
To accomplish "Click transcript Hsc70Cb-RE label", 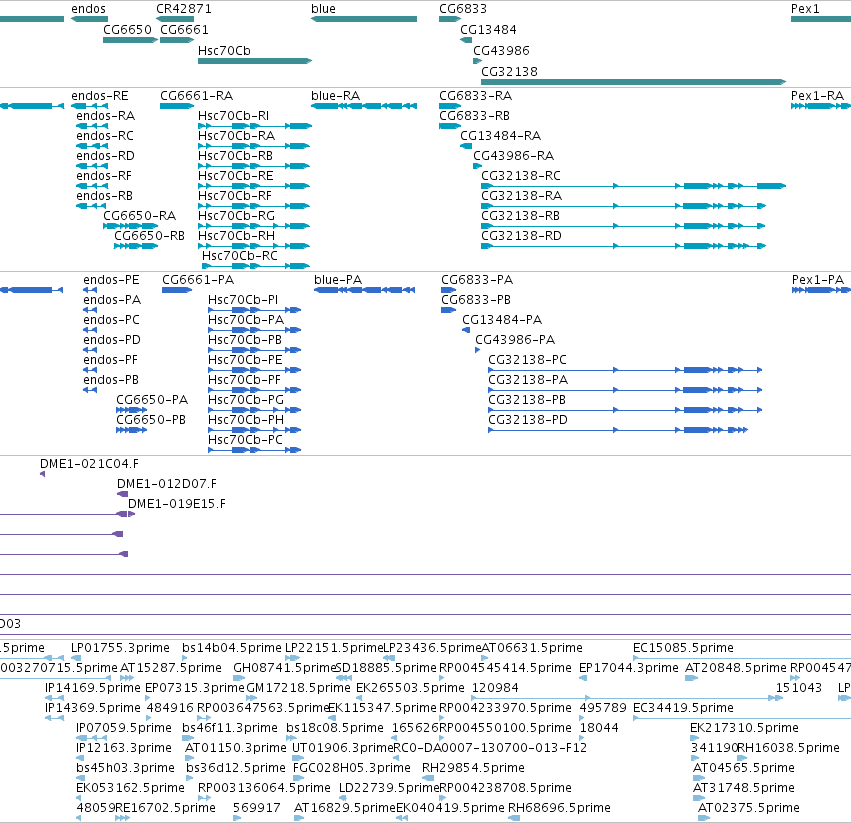I will (236, 176).
